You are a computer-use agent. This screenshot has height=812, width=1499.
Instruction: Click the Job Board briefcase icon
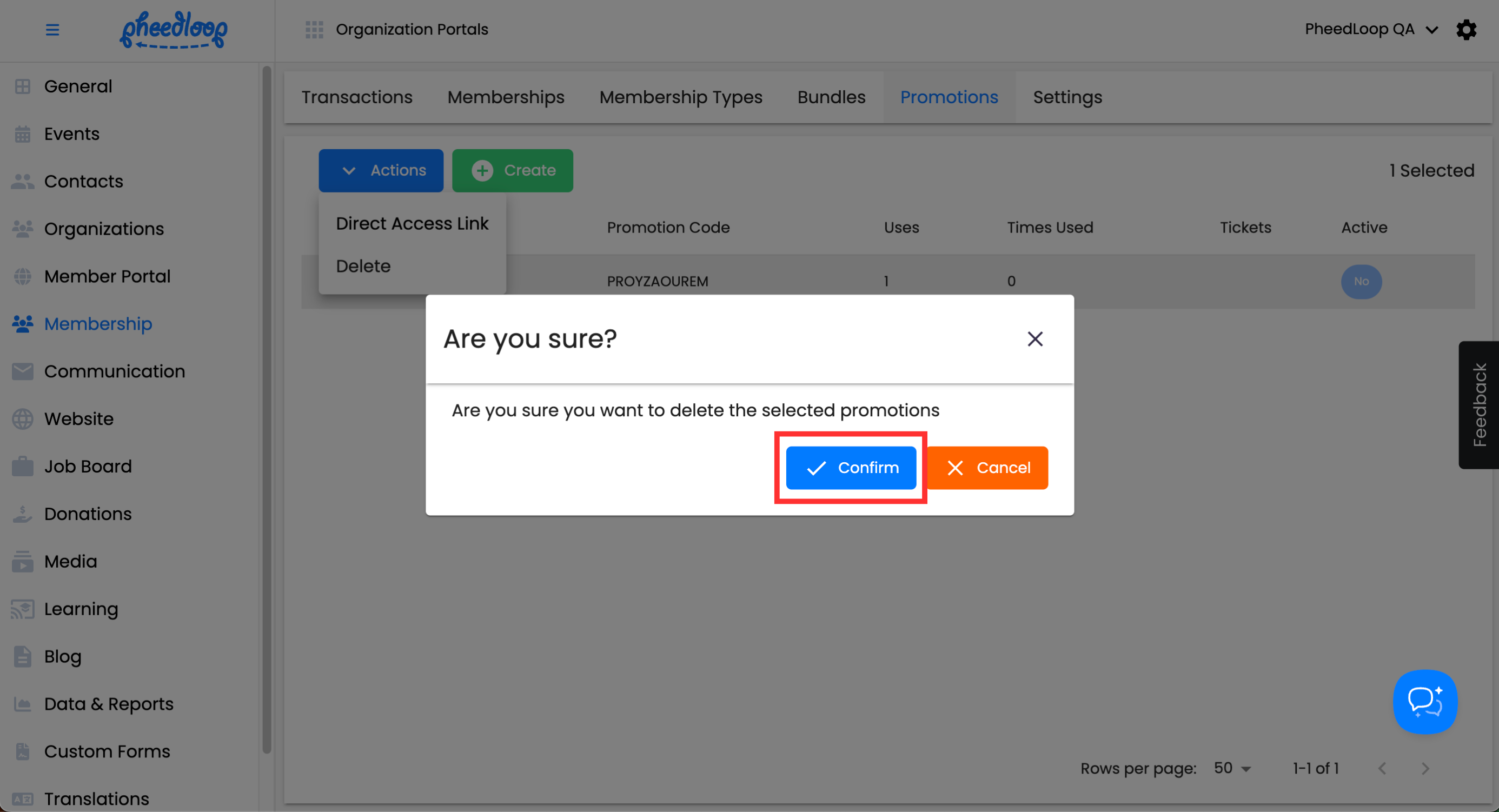tap(22, 467)
